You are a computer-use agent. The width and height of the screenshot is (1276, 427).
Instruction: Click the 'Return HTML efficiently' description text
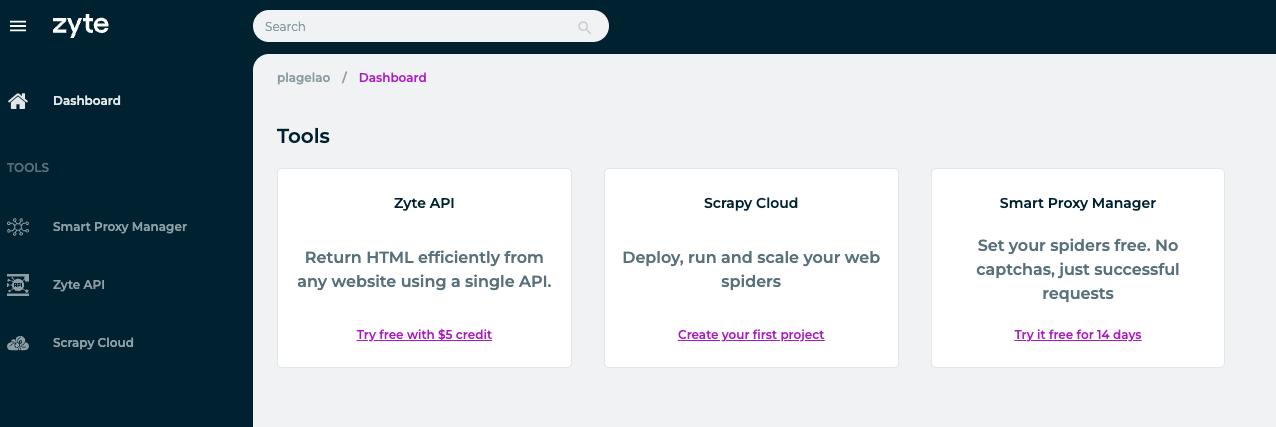click(424, 270)
